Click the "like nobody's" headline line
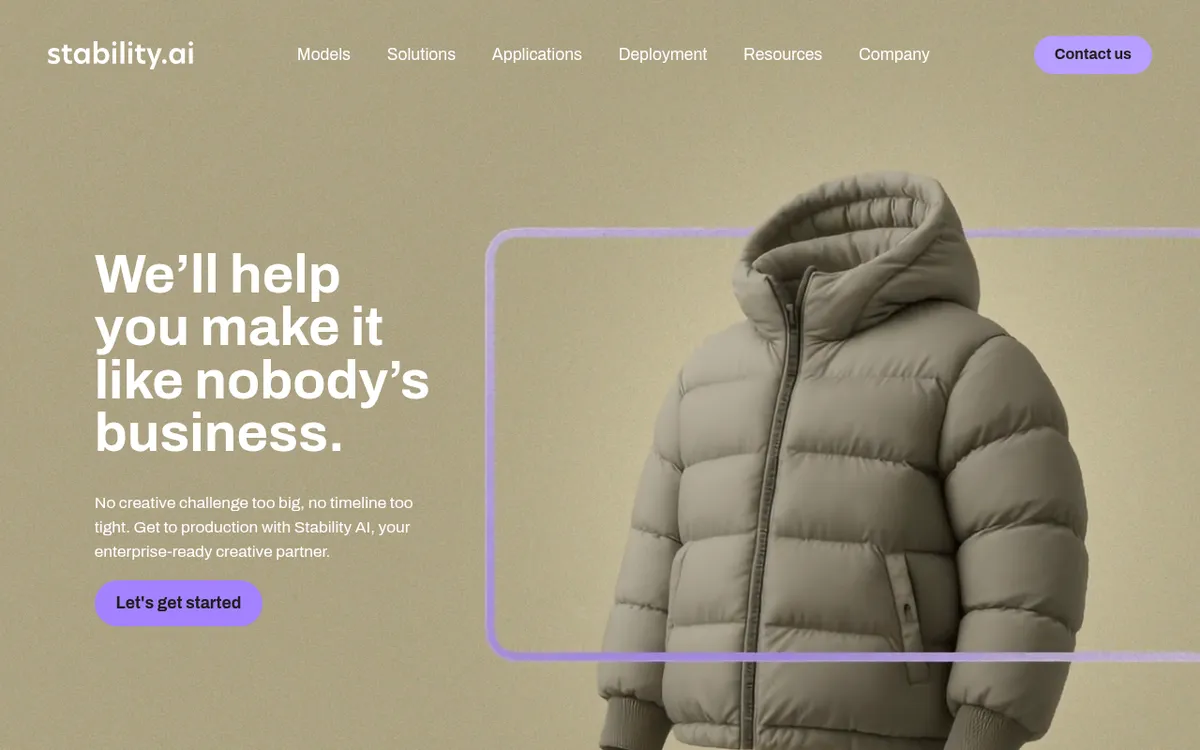 click(262, 380)
